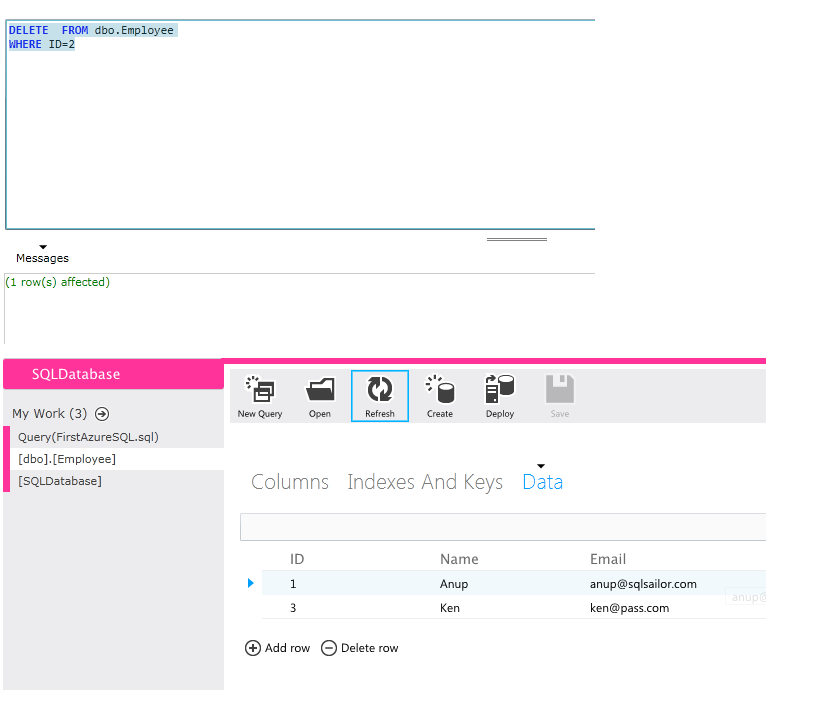Click the Save floppy disk icon
This screenshot has height=709, width=838.
[x=560, y=390]
